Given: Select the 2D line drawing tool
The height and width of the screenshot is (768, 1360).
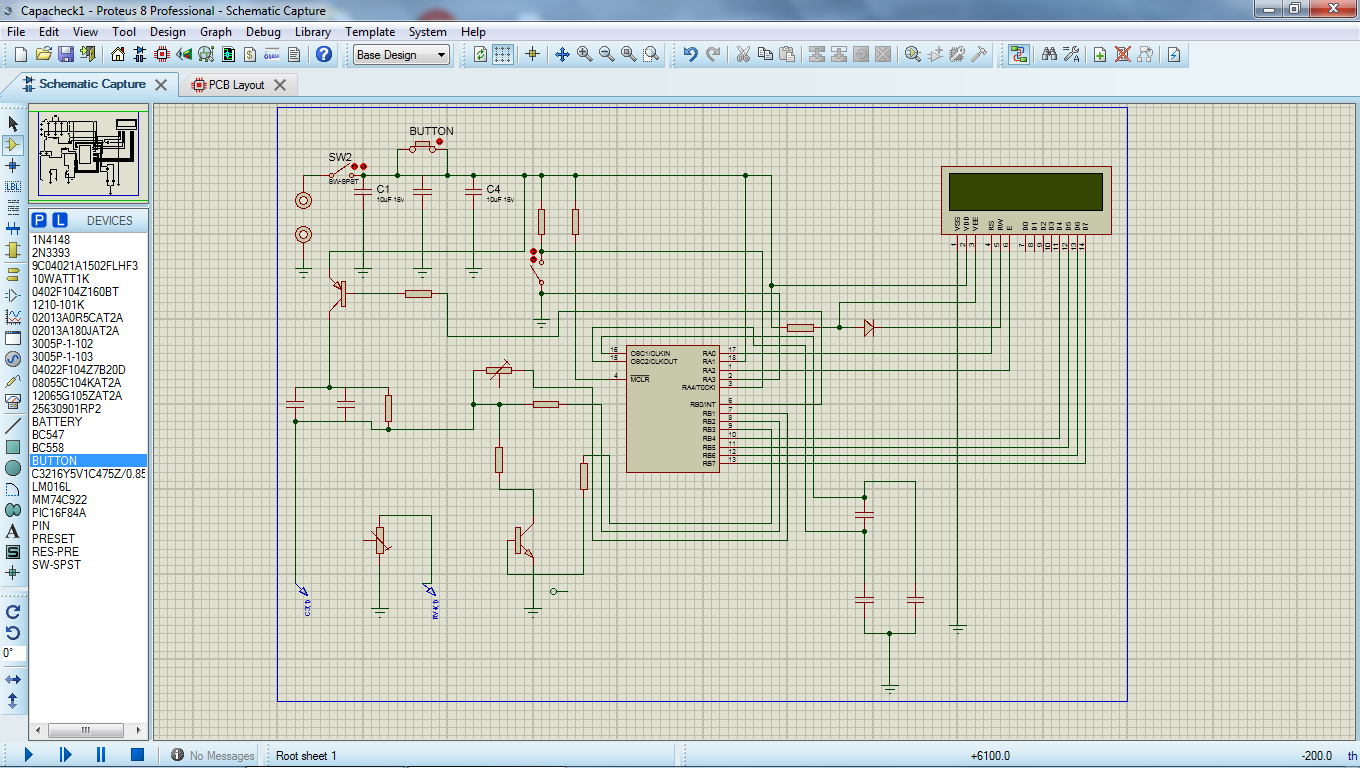Looking at the screenshot, I should coord(13,425).
